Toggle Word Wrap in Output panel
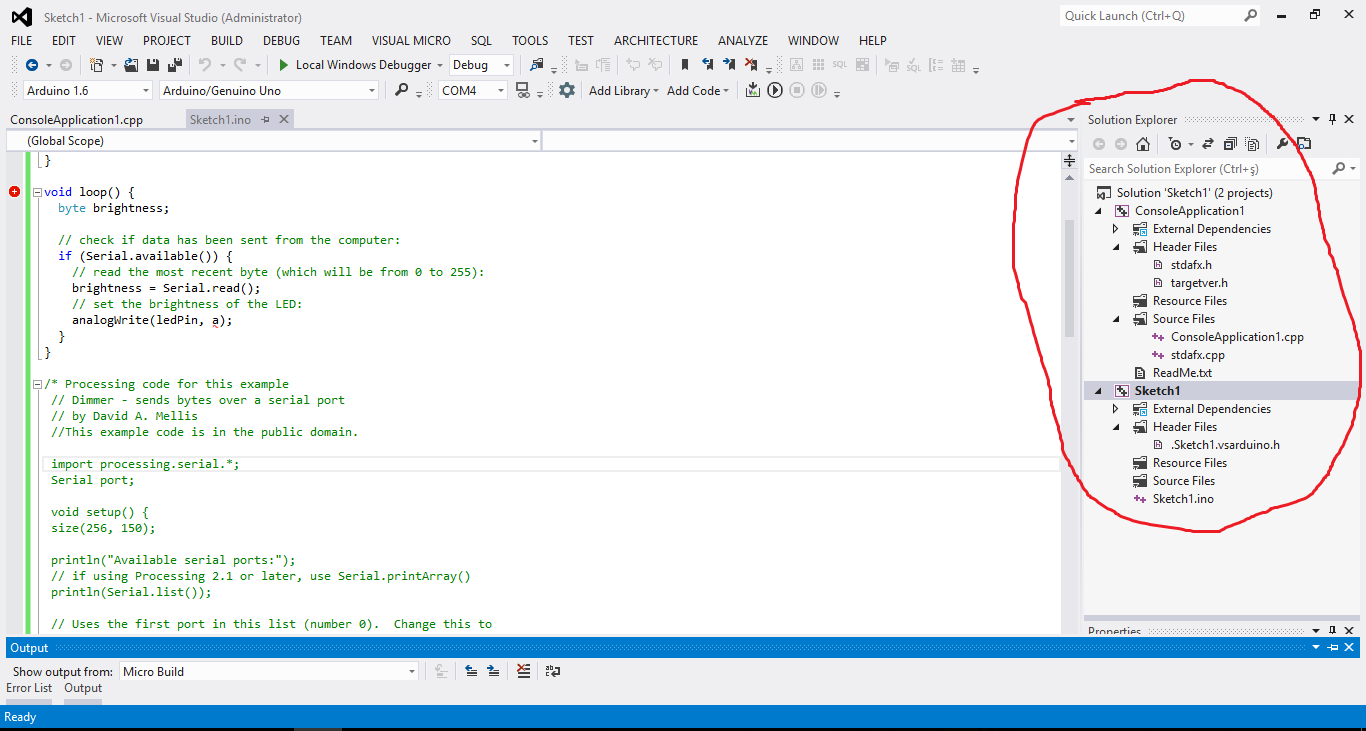The width and height of the screenshot is (1366, 731). tap(553, 671)
